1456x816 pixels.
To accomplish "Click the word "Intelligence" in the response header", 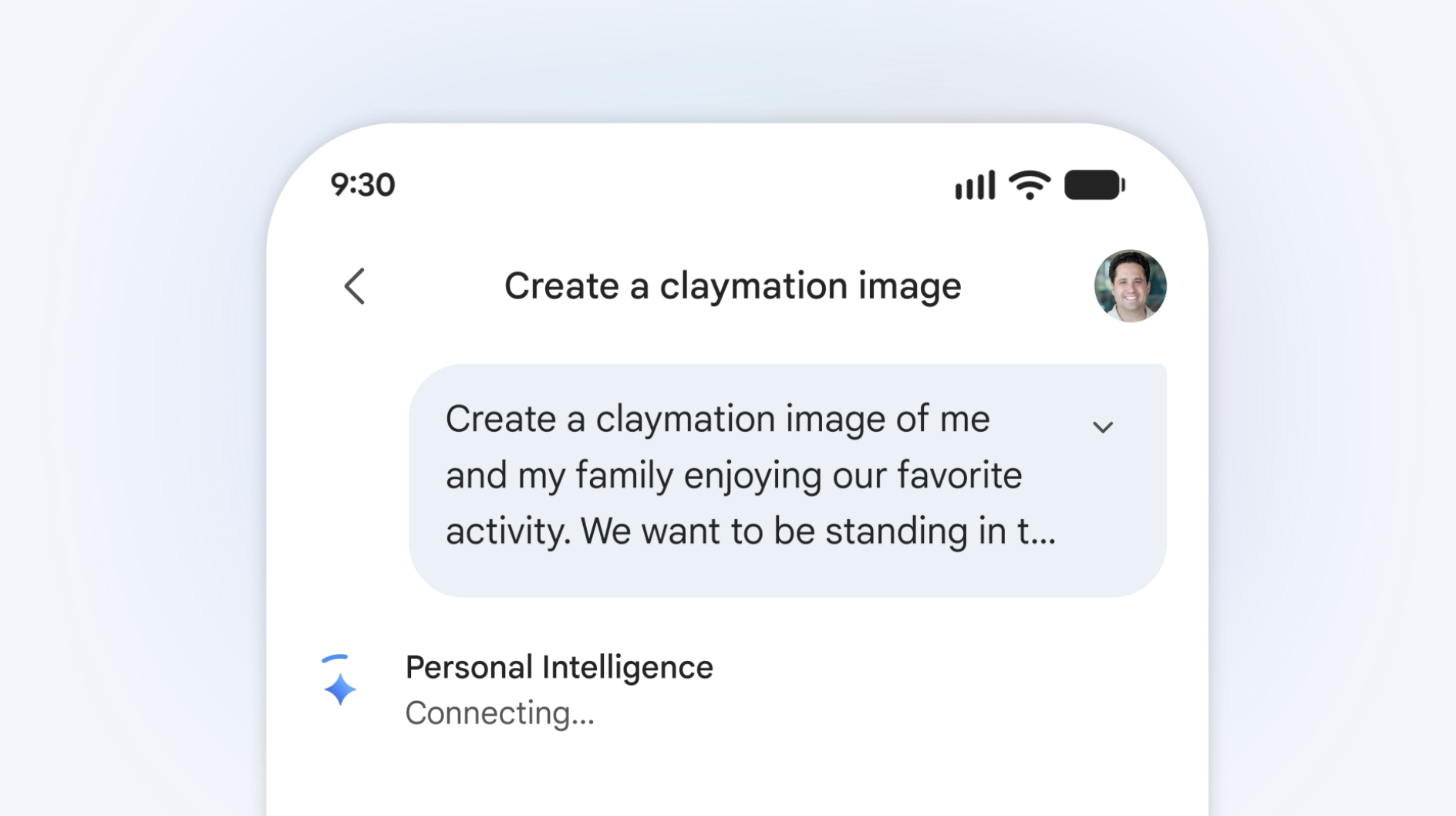I will 628,667.
